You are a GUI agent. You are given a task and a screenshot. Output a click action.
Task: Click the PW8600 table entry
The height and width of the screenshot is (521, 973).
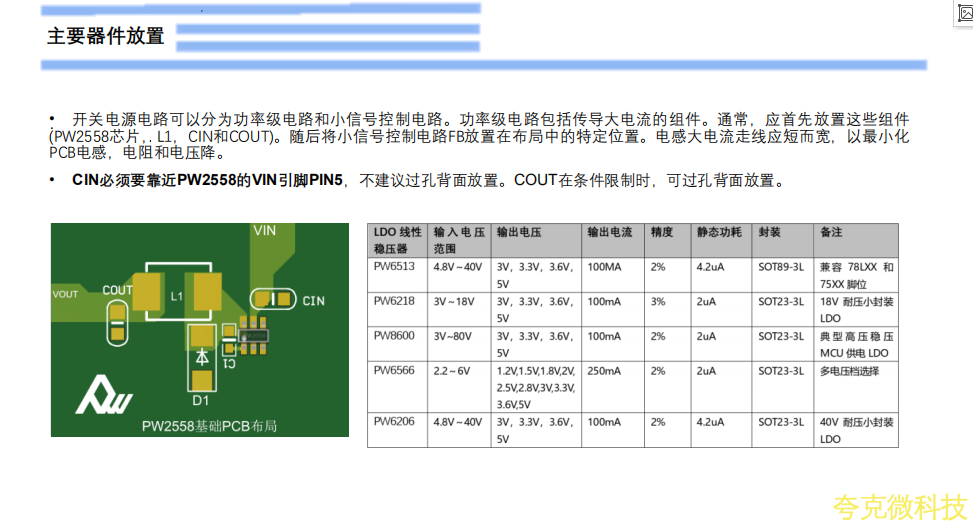(394, 336)
